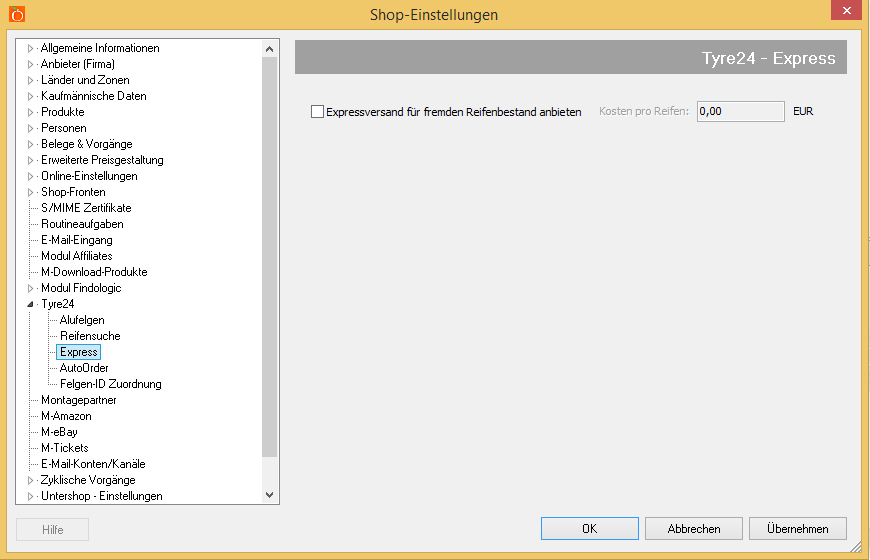Expand the Produkte tree node
This screenshot has height=560, width=870.
31,112
